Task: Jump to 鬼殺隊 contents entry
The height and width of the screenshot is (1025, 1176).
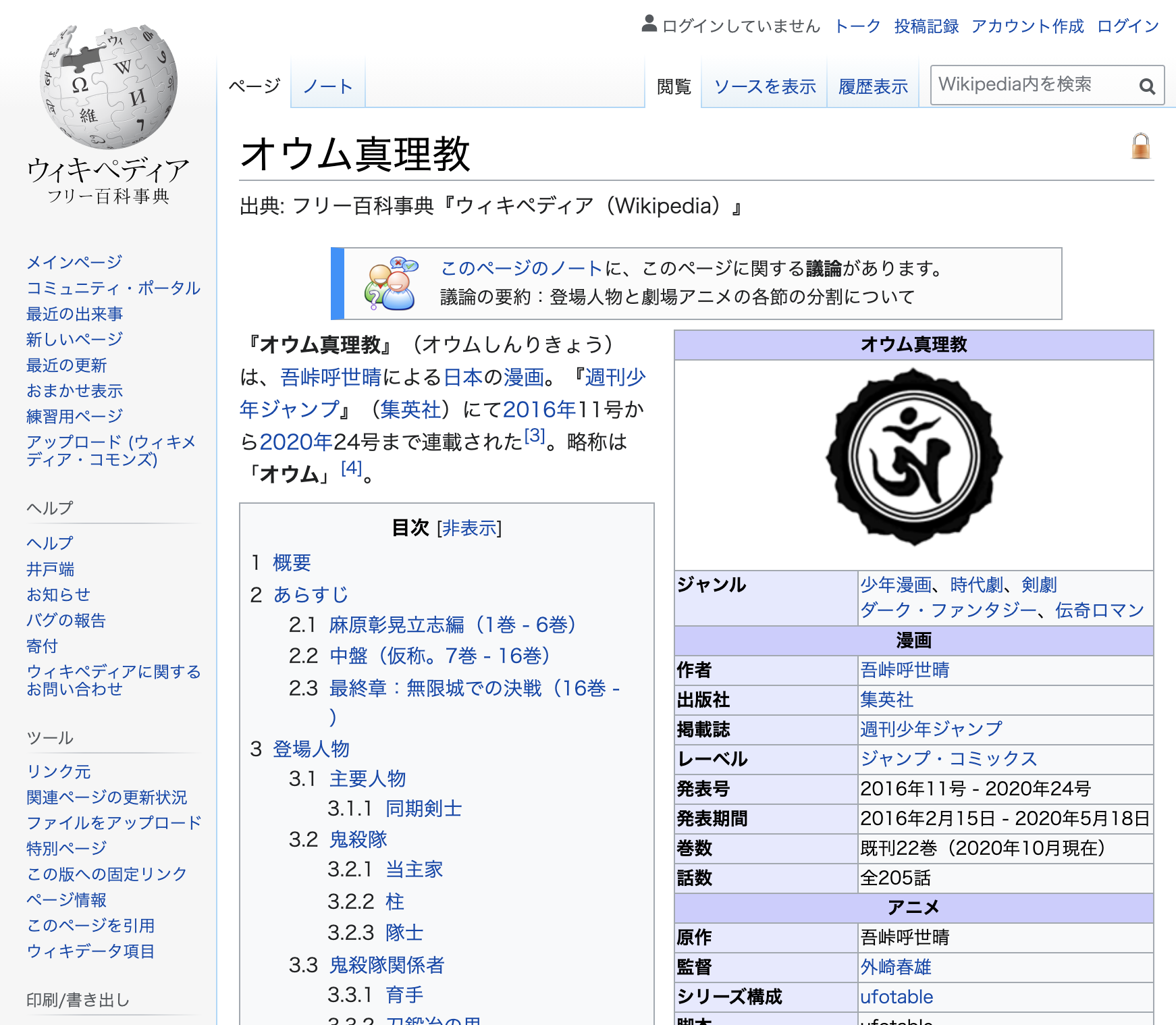Action: point(358,839)
